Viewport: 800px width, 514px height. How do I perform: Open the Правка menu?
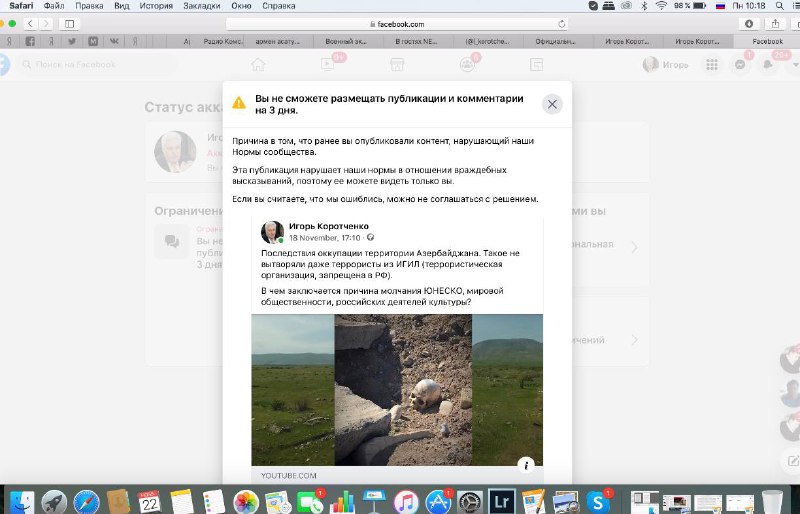click(89, 6)
